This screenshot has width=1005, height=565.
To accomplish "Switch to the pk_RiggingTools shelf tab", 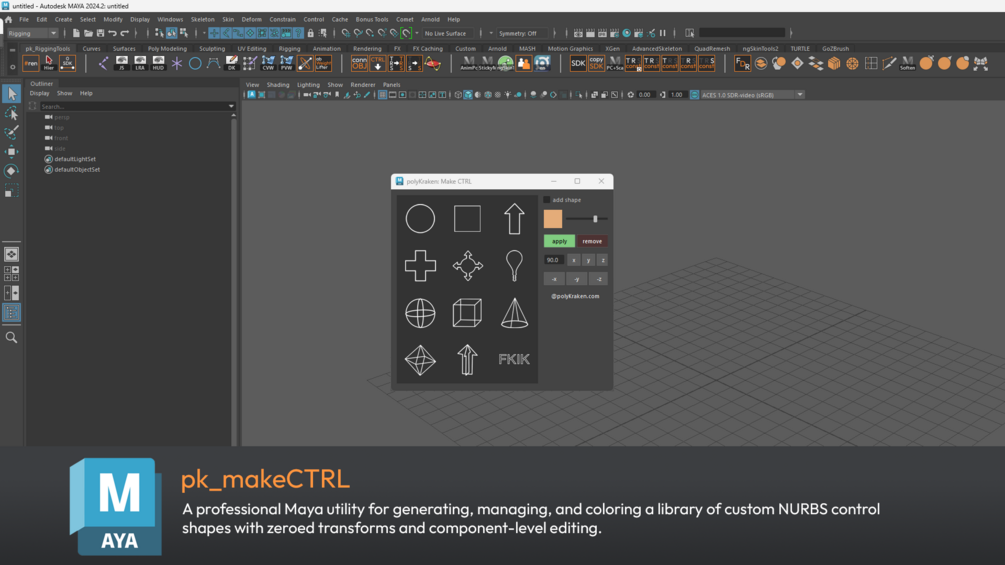I will pos(48,49).
